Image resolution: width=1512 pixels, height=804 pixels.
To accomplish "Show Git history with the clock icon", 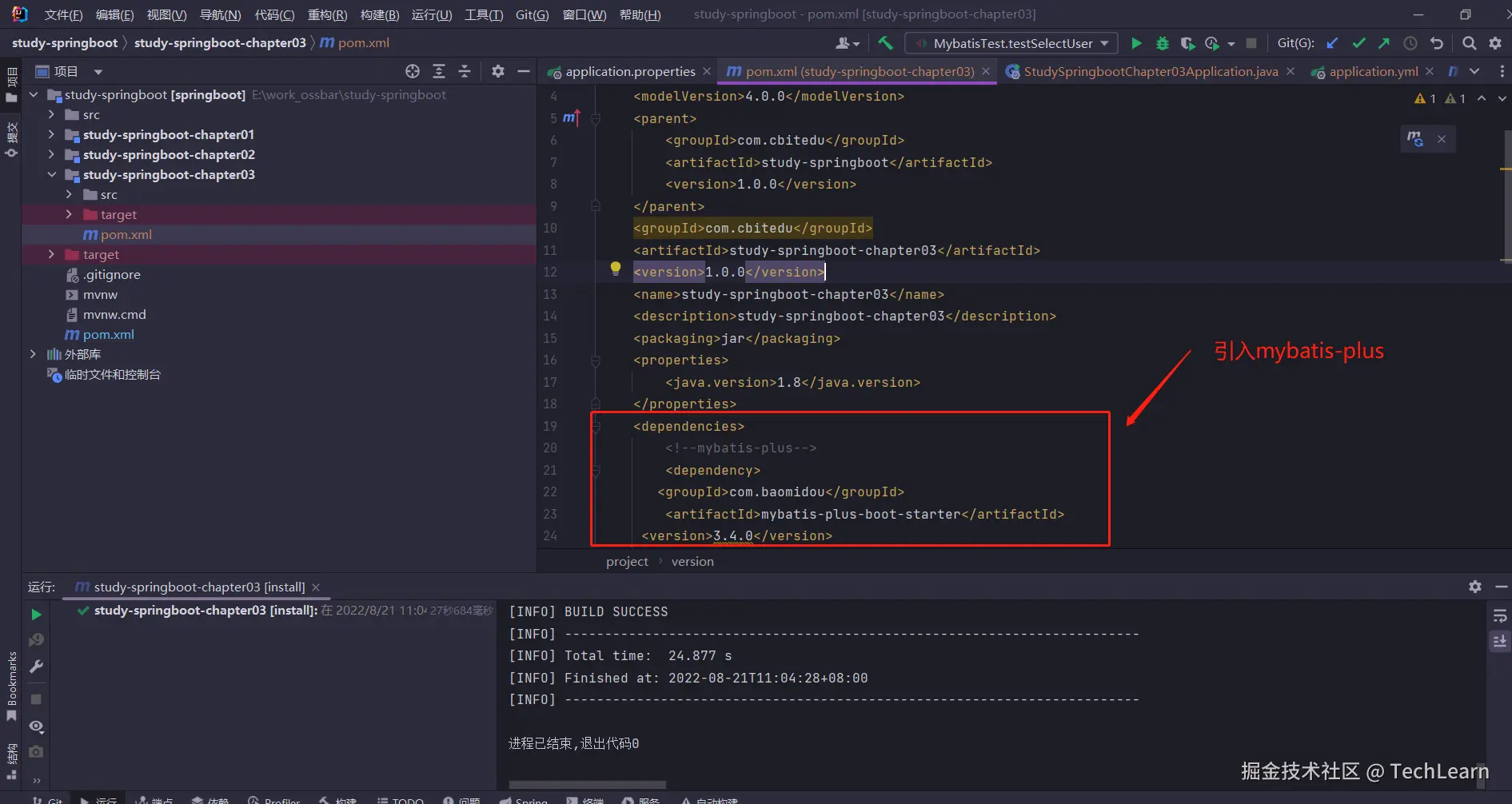I will click(x=1410, y=43).
